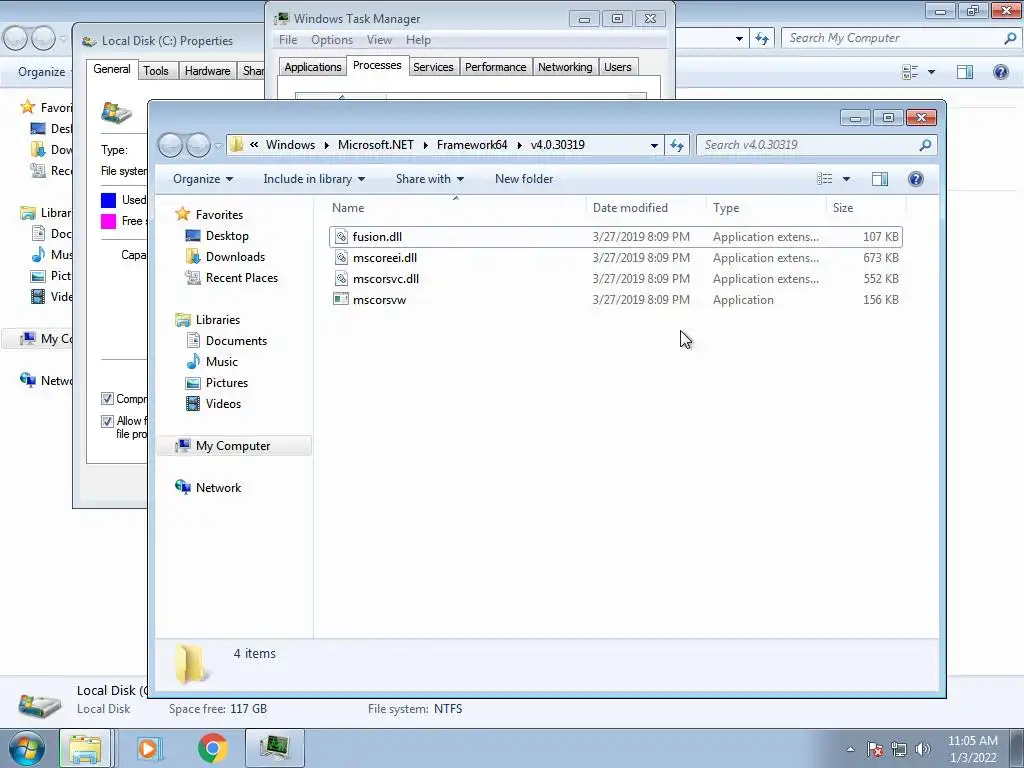Screen dimensions: 1024x768
Task: Refresh the My Computer window address bar
Action: [x=761, y=39]
